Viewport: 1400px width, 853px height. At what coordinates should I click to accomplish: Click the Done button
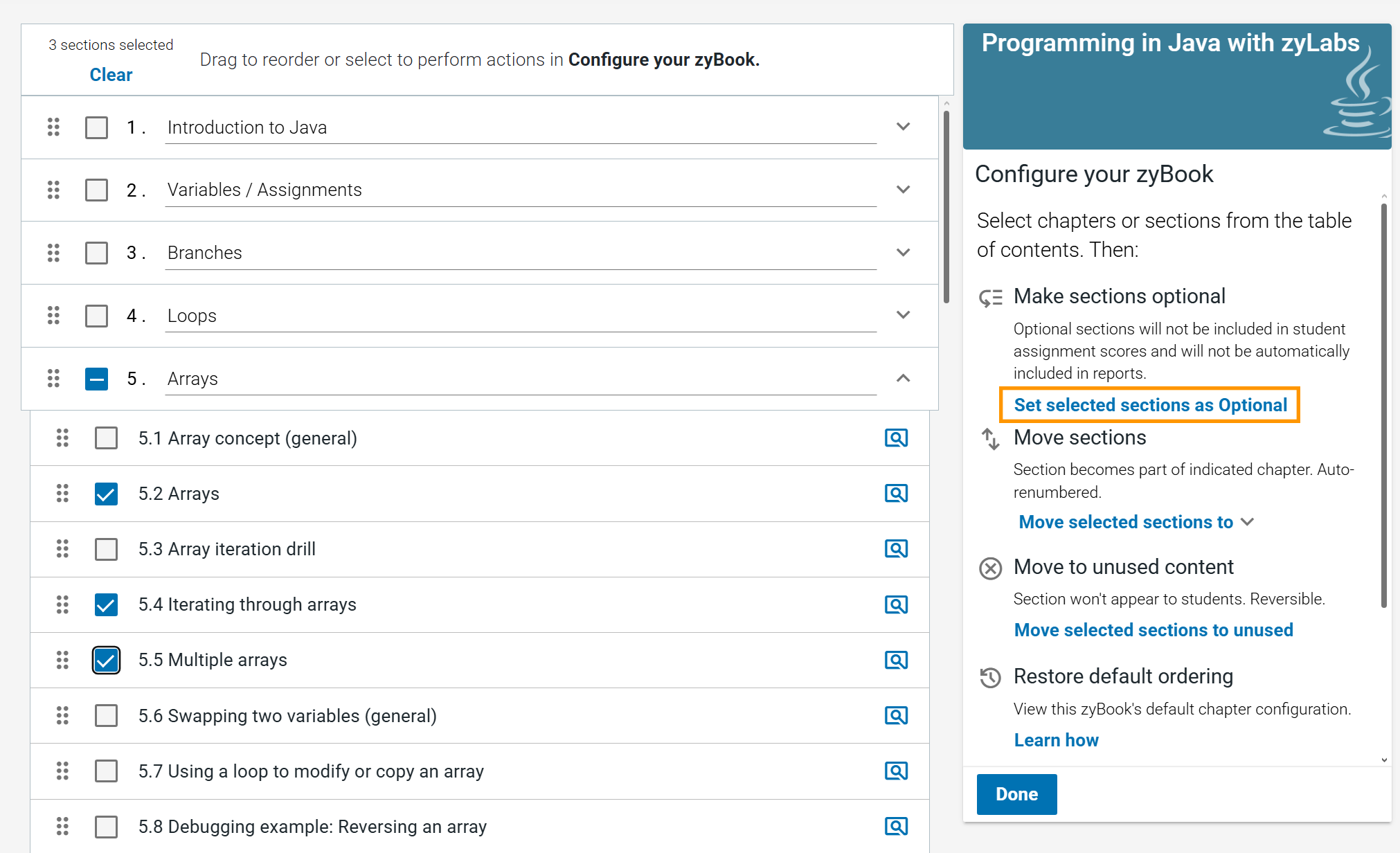click(1016, 794)
